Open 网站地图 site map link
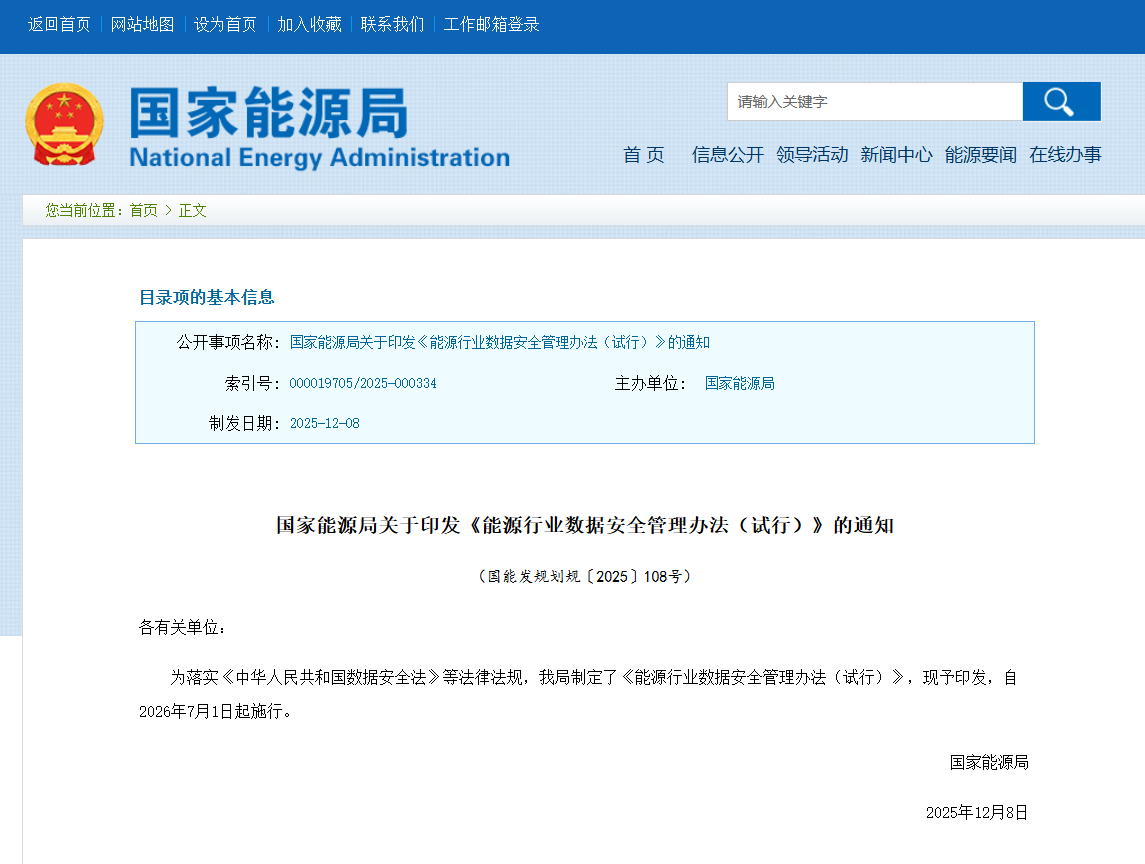The image size is (1145, 864). pos(142,25)
